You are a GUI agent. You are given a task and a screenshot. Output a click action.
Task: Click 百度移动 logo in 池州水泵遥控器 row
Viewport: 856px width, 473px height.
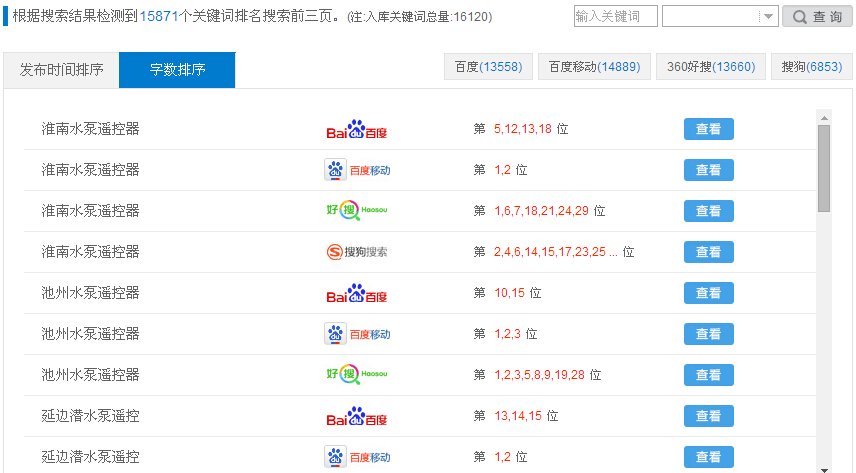pyautogui.click(x=357, y=334)
